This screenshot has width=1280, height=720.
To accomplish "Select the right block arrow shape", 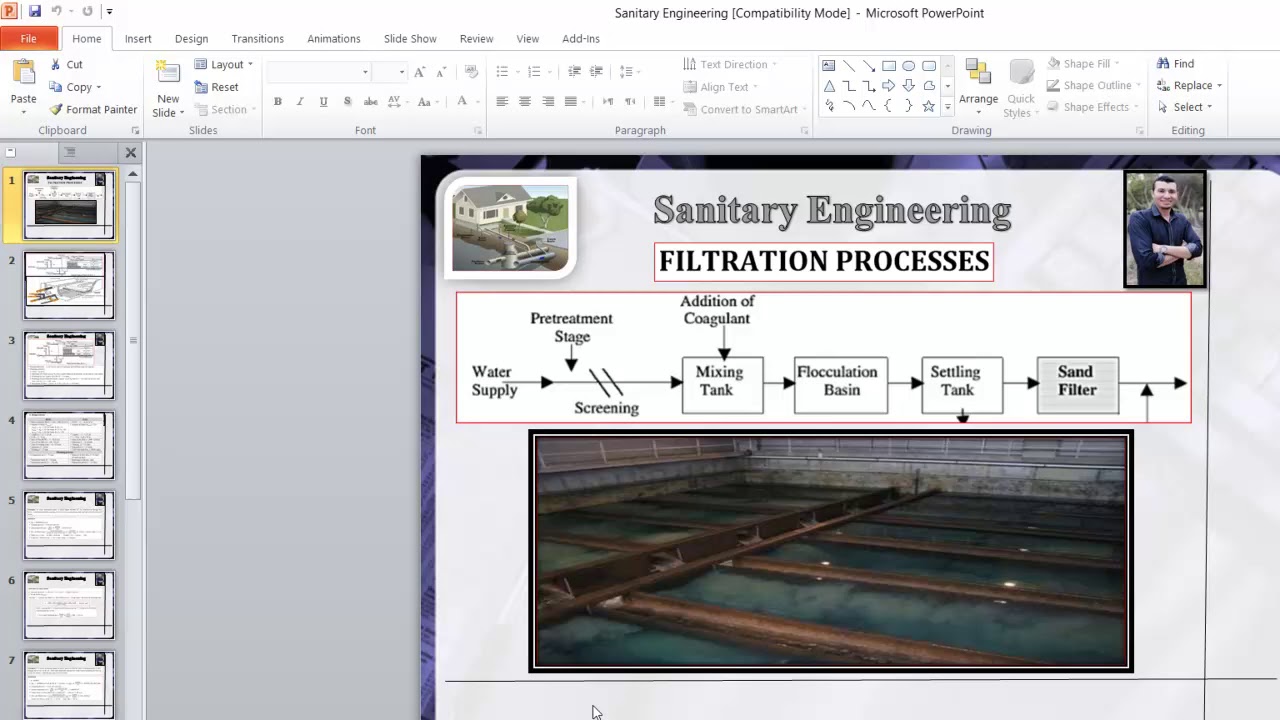I will click(x=889, y=86).
